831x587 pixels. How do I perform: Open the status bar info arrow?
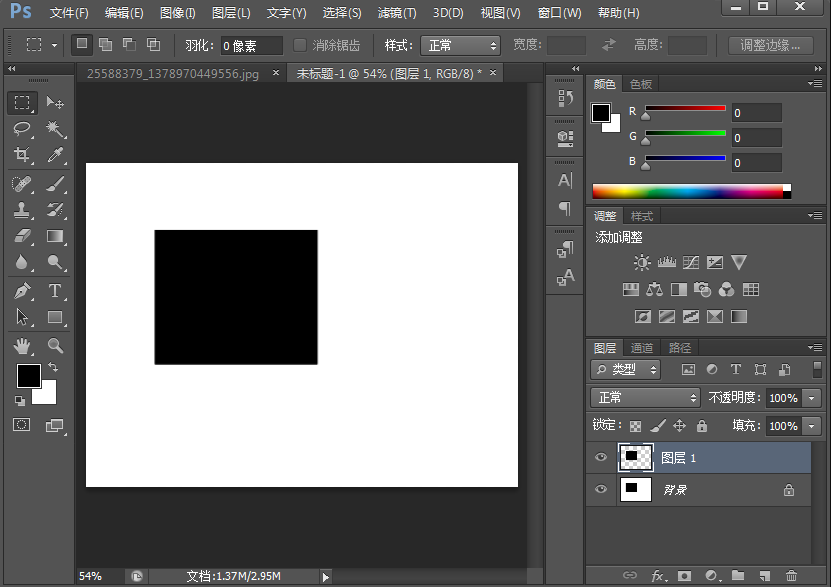point(325,576)
